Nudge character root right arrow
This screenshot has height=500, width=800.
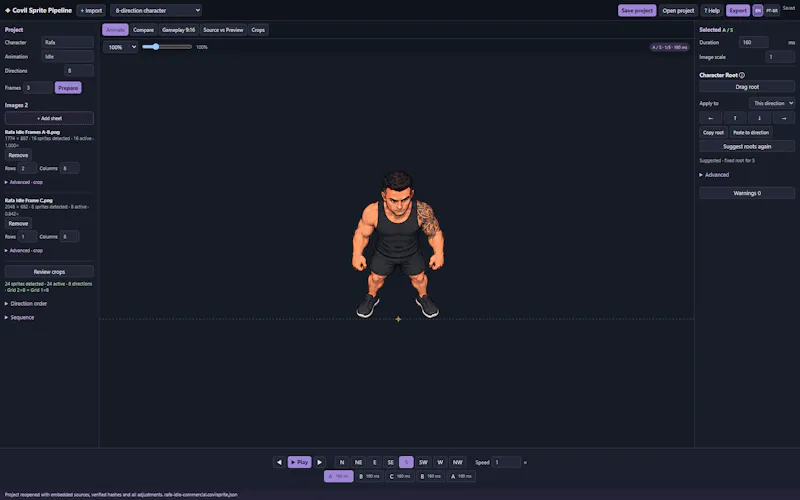[784, 118]
